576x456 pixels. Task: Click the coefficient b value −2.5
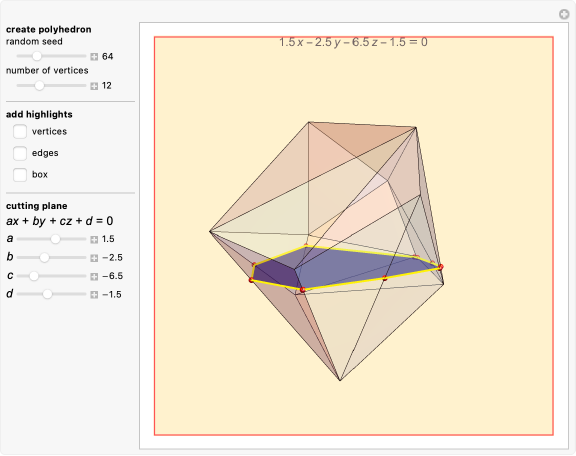[112, 258]
